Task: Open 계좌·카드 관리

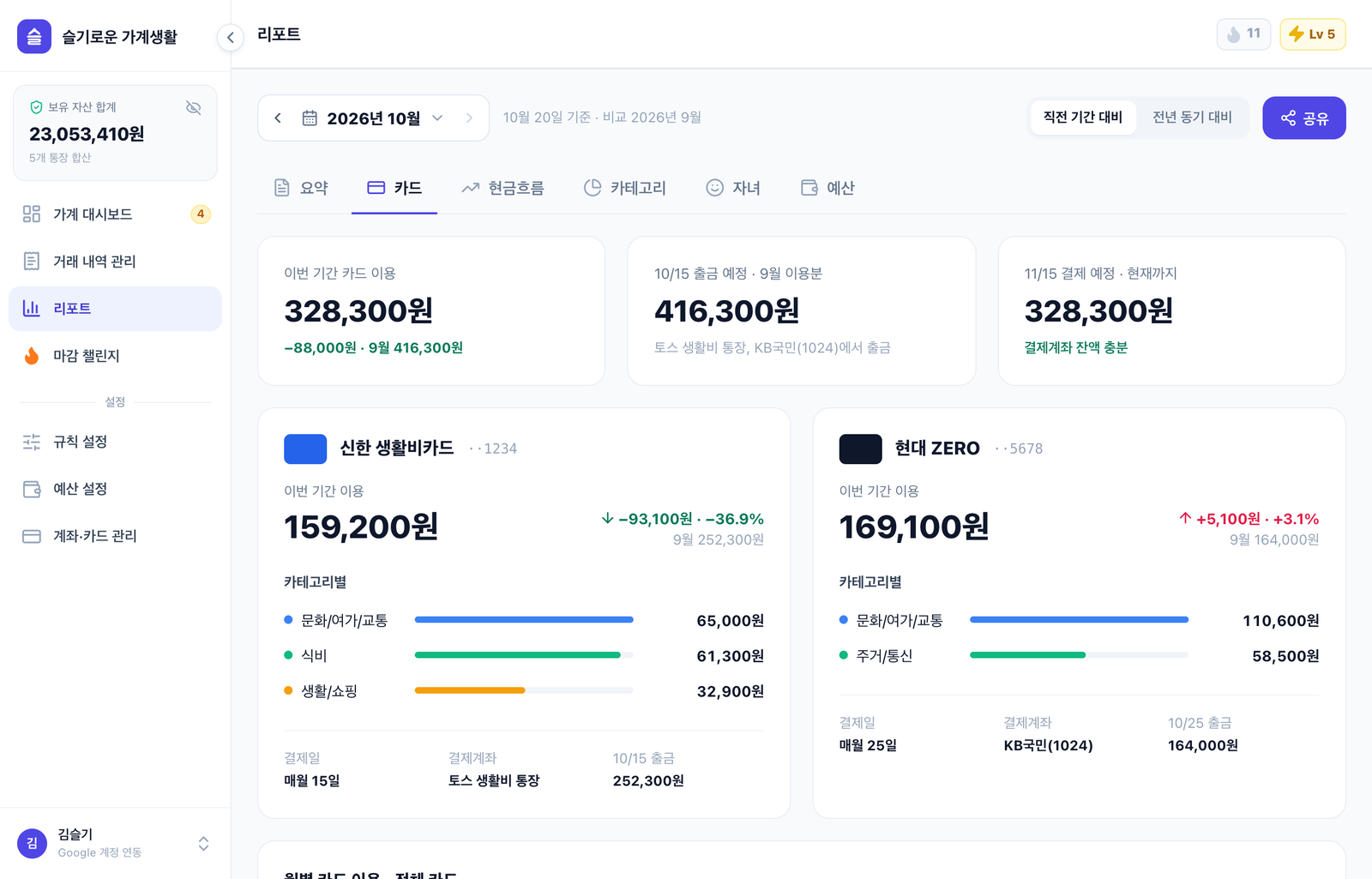Action: tap(115, 536)
